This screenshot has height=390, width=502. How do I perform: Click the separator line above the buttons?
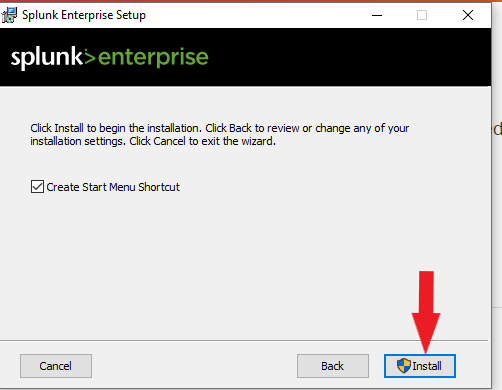click(x=244, y=340)
